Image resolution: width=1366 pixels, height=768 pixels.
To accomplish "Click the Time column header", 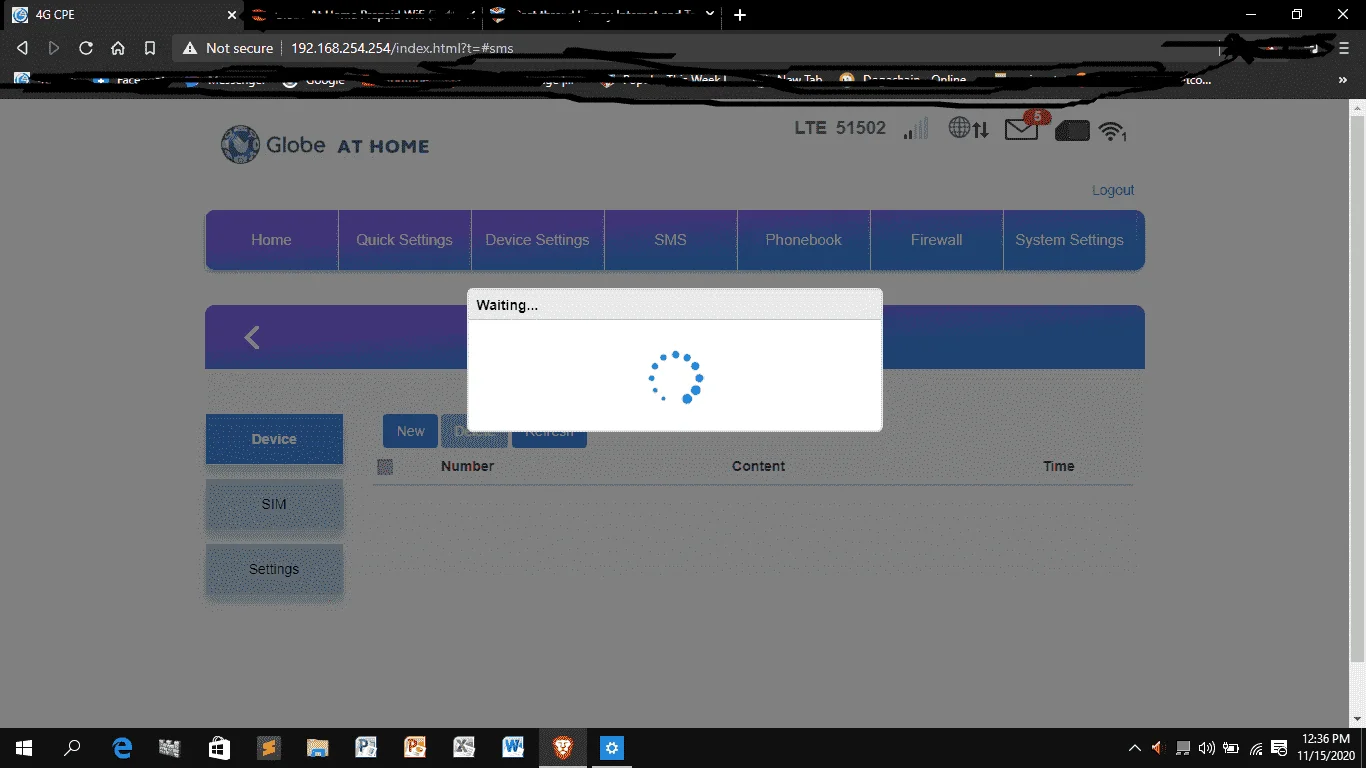I will coord(1058,466).
